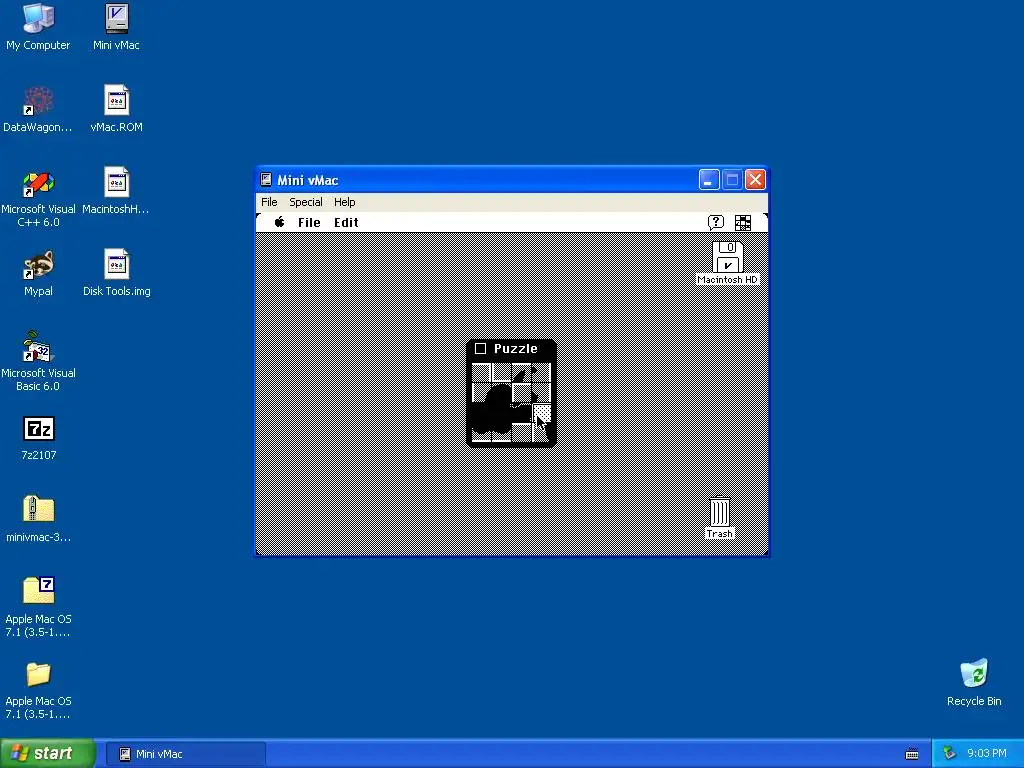Select the minivmac-3... zipped folder icon
This screenshot has width=1024, height=768.
[x=39, y=509]
